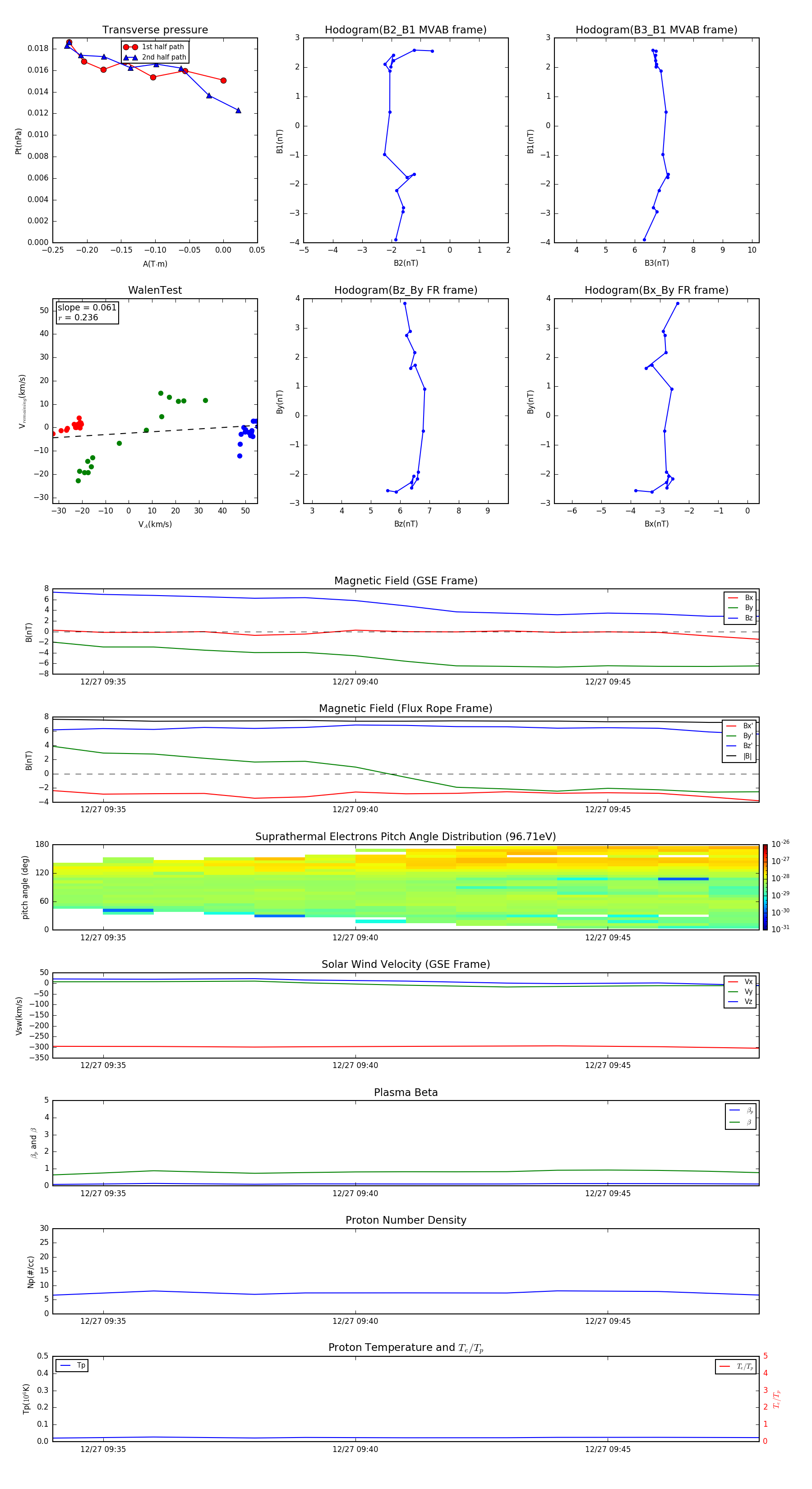Select the 'Tp' legend entry

(72, 1365)
